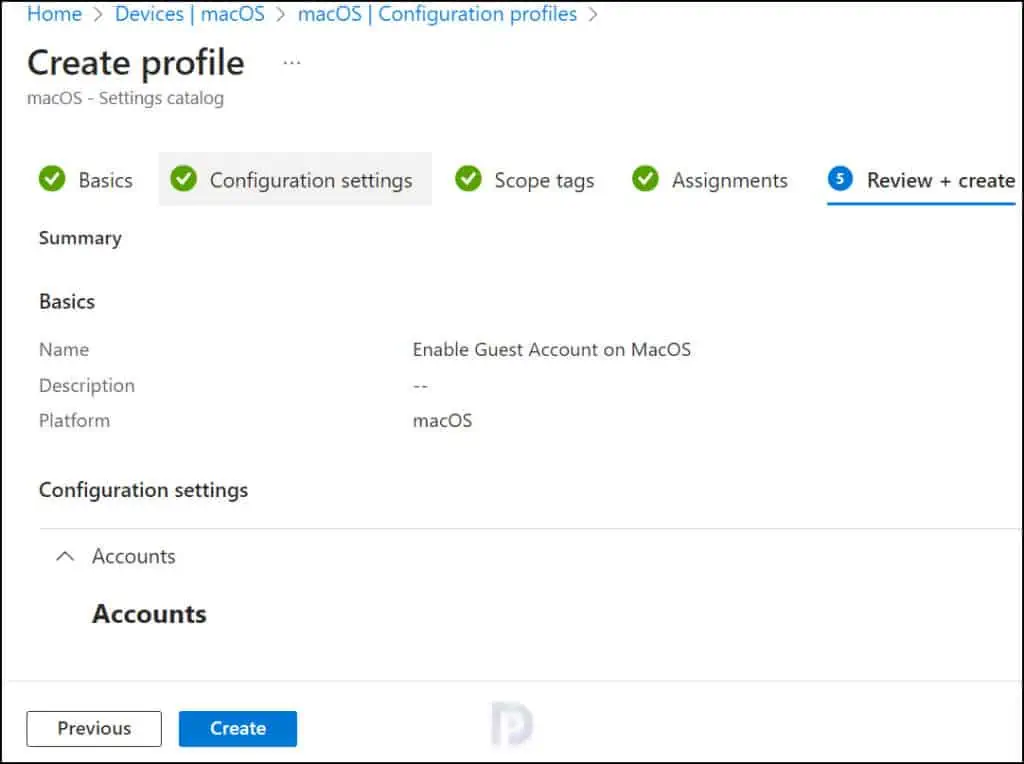Switch to the Basics step tab
The image size is (1024, 764).
coord(86,180)
